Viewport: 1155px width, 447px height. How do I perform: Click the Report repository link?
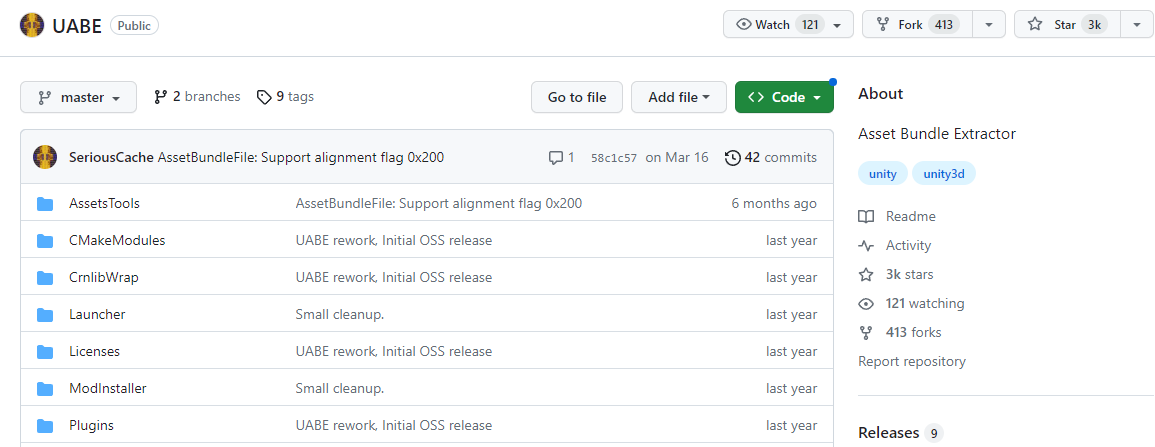click(x=912, y=361)
